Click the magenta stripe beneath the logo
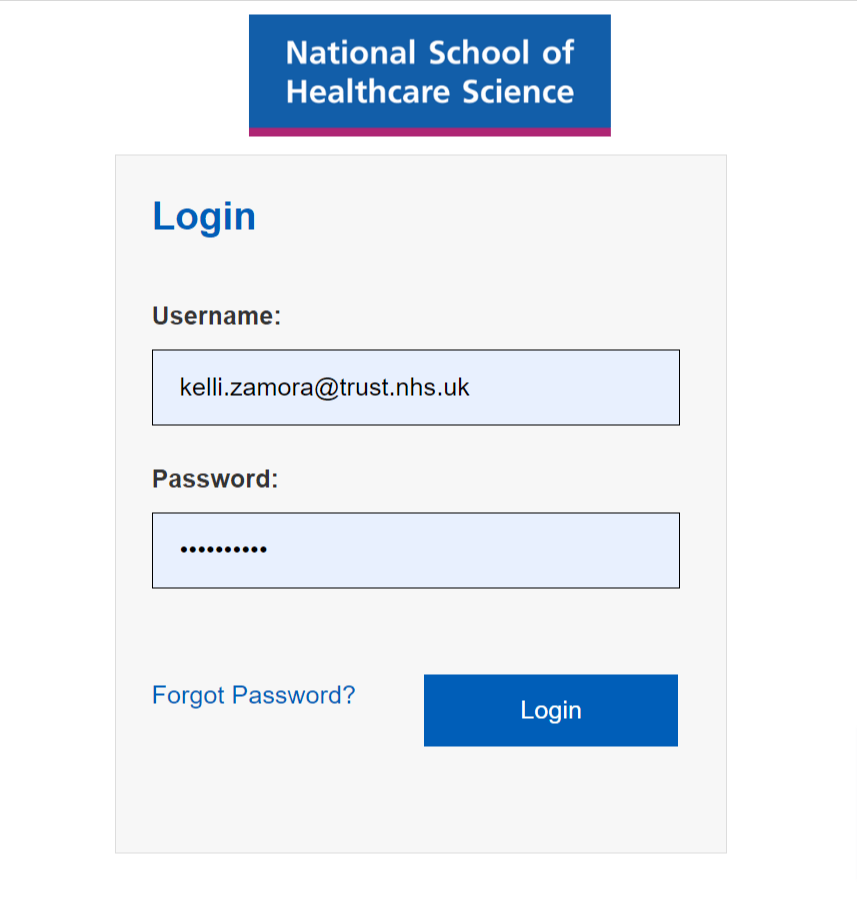Viewport: 857px width, 913px height. [430, 132]
